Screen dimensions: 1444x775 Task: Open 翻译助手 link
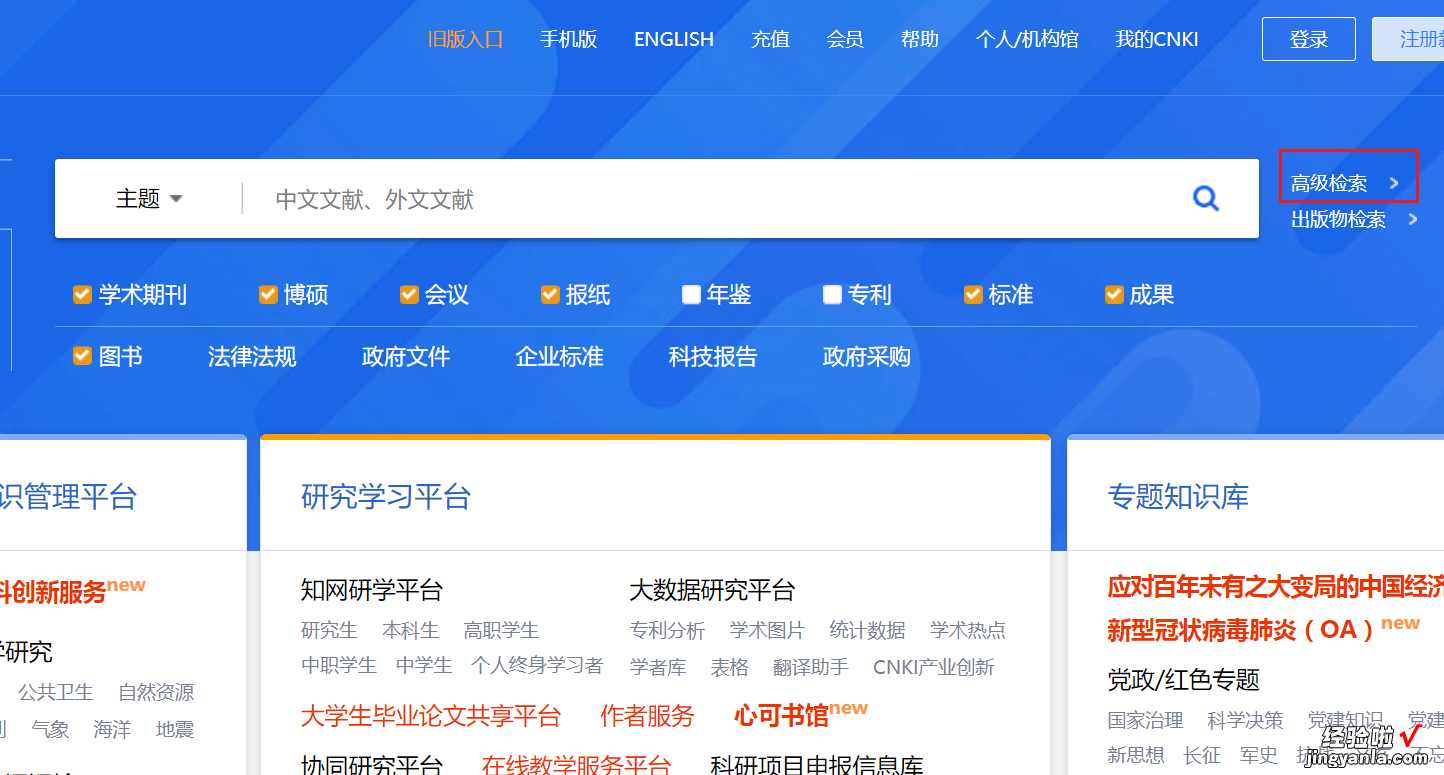811,667
